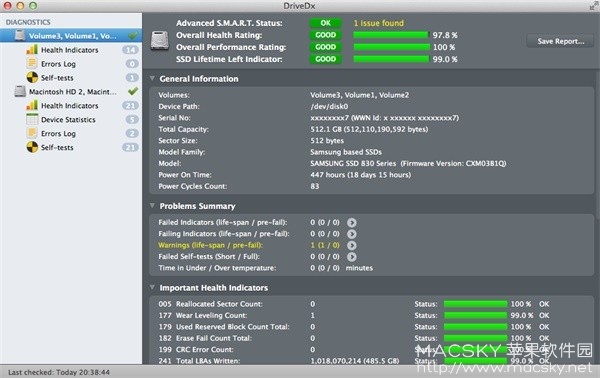Screen dimensions: 600x378
Task: Click the green checkmark next to Macintosh HD 2
Action: coord(133,91)
